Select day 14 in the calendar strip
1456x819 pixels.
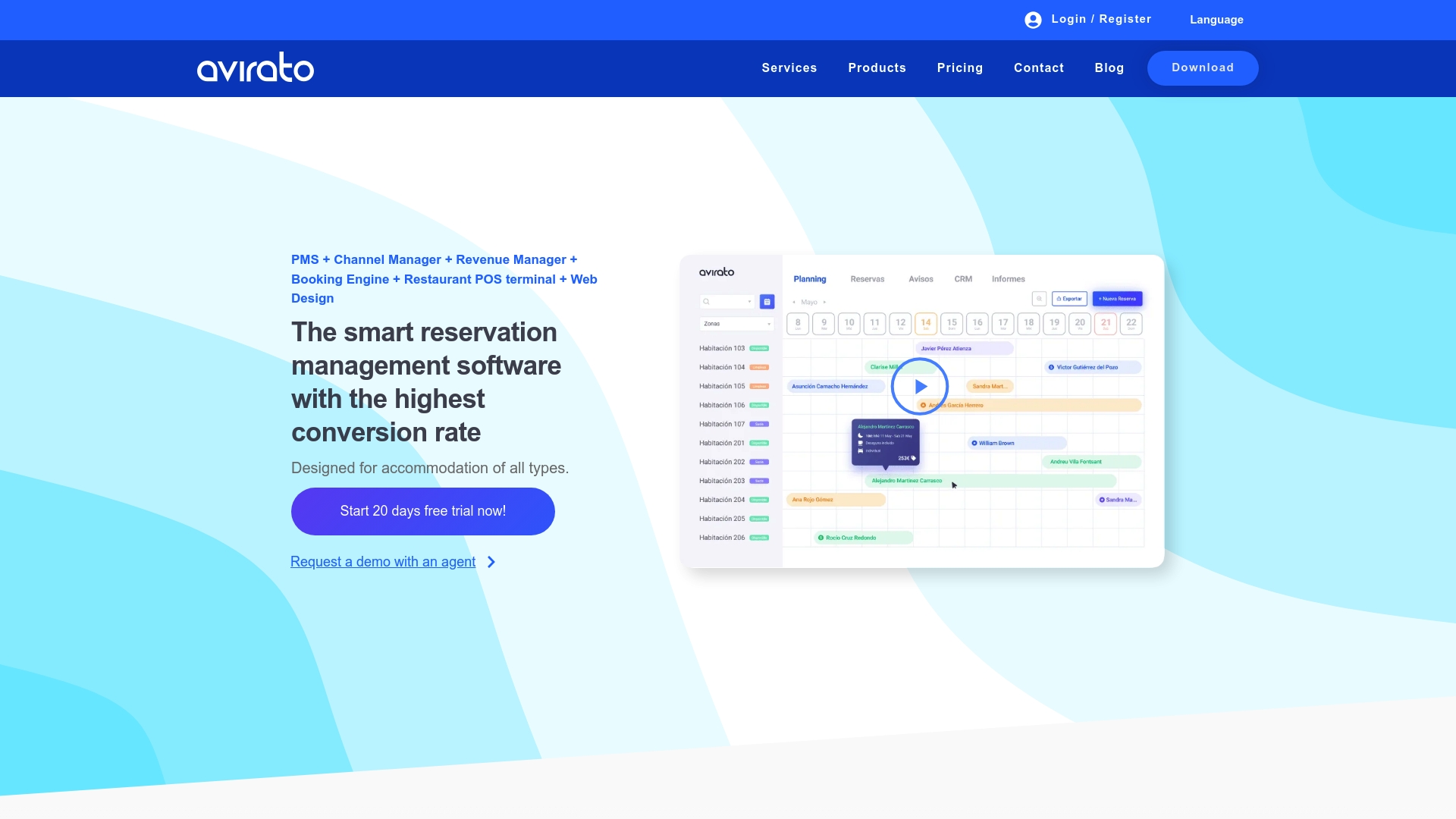click(926, 324)
